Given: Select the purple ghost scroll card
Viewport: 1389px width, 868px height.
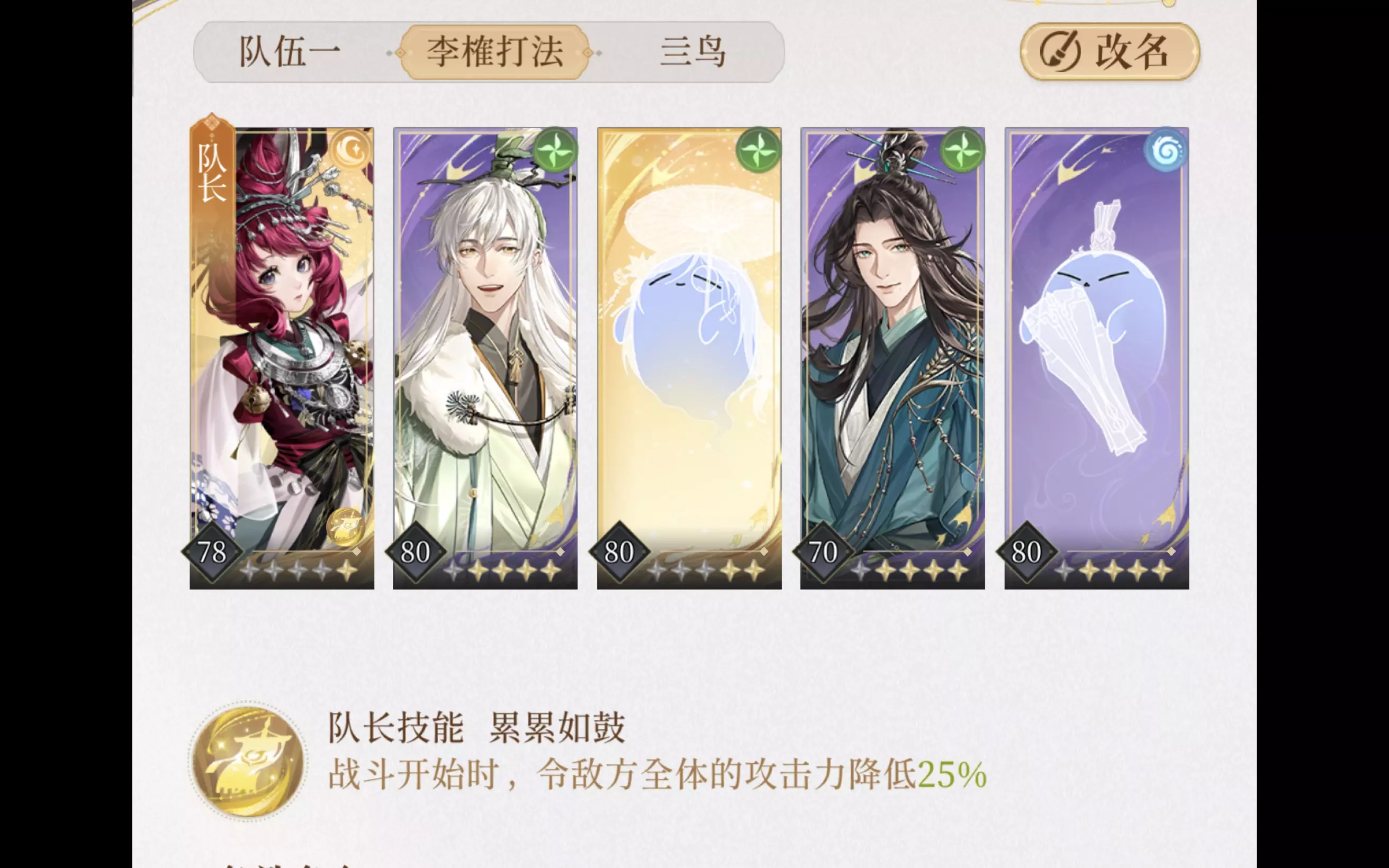Looking at the screenshot, I should tap(1096, 358).
